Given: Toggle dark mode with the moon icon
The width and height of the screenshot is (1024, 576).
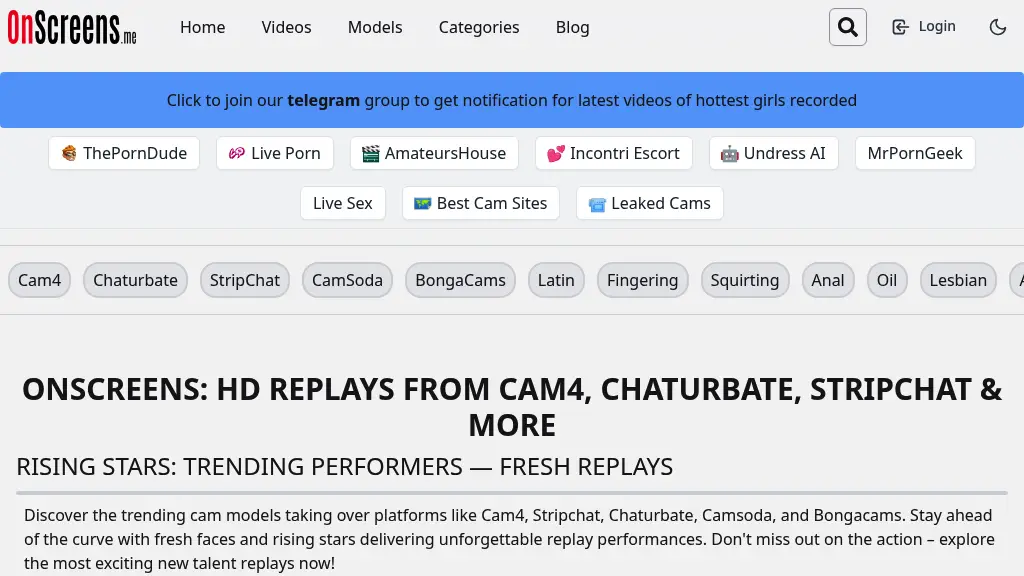Looking at the screenshot, I should (997, 27).
